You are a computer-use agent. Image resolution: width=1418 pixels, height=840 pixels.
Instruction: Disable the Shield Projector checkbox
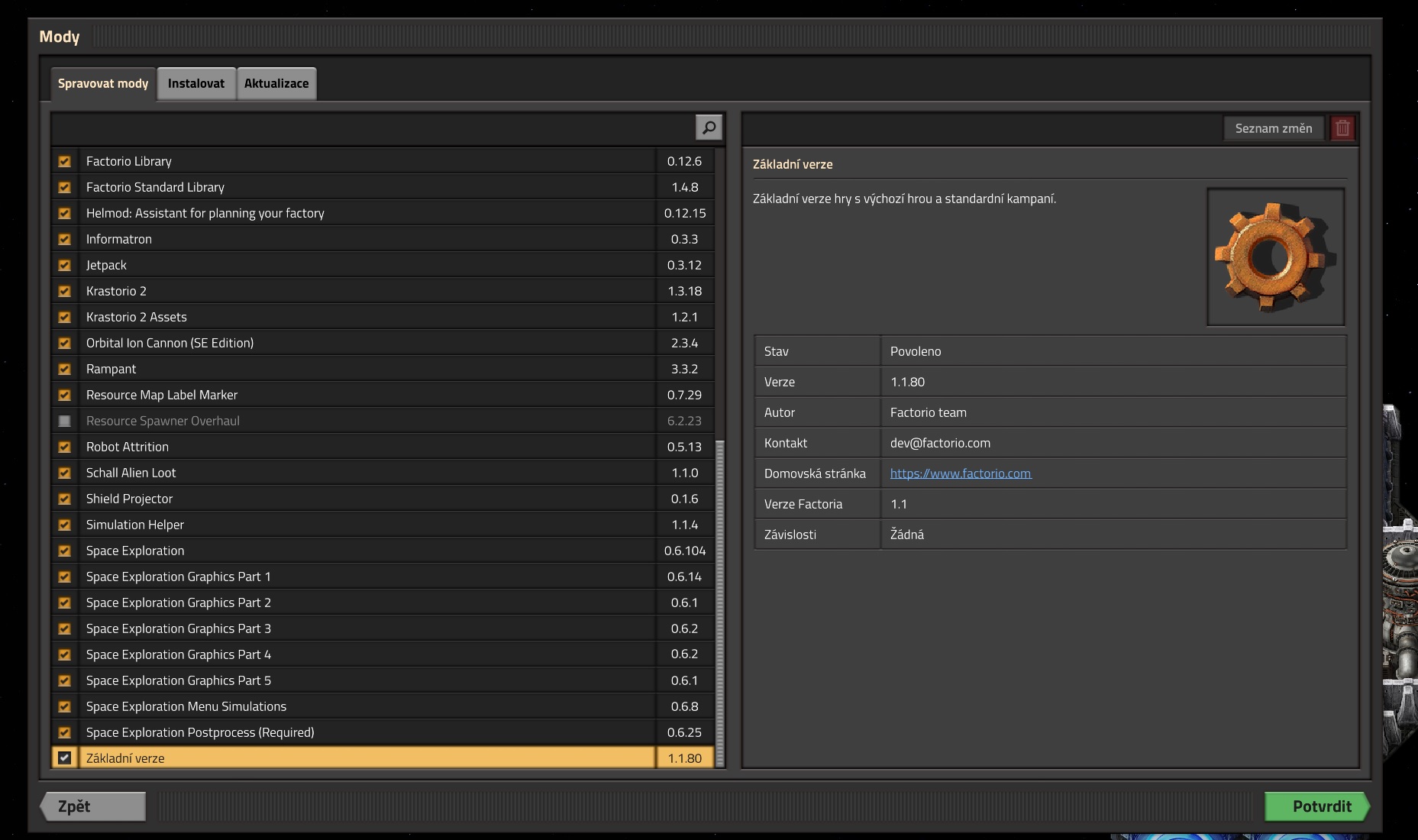coord(65,499)
